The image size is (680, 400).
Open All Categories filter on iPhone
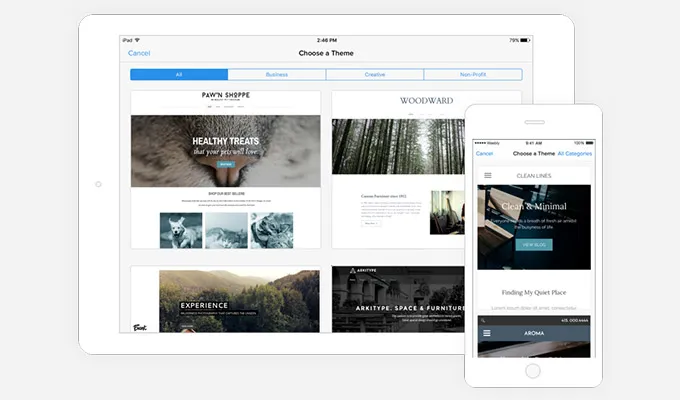(575, 153)
